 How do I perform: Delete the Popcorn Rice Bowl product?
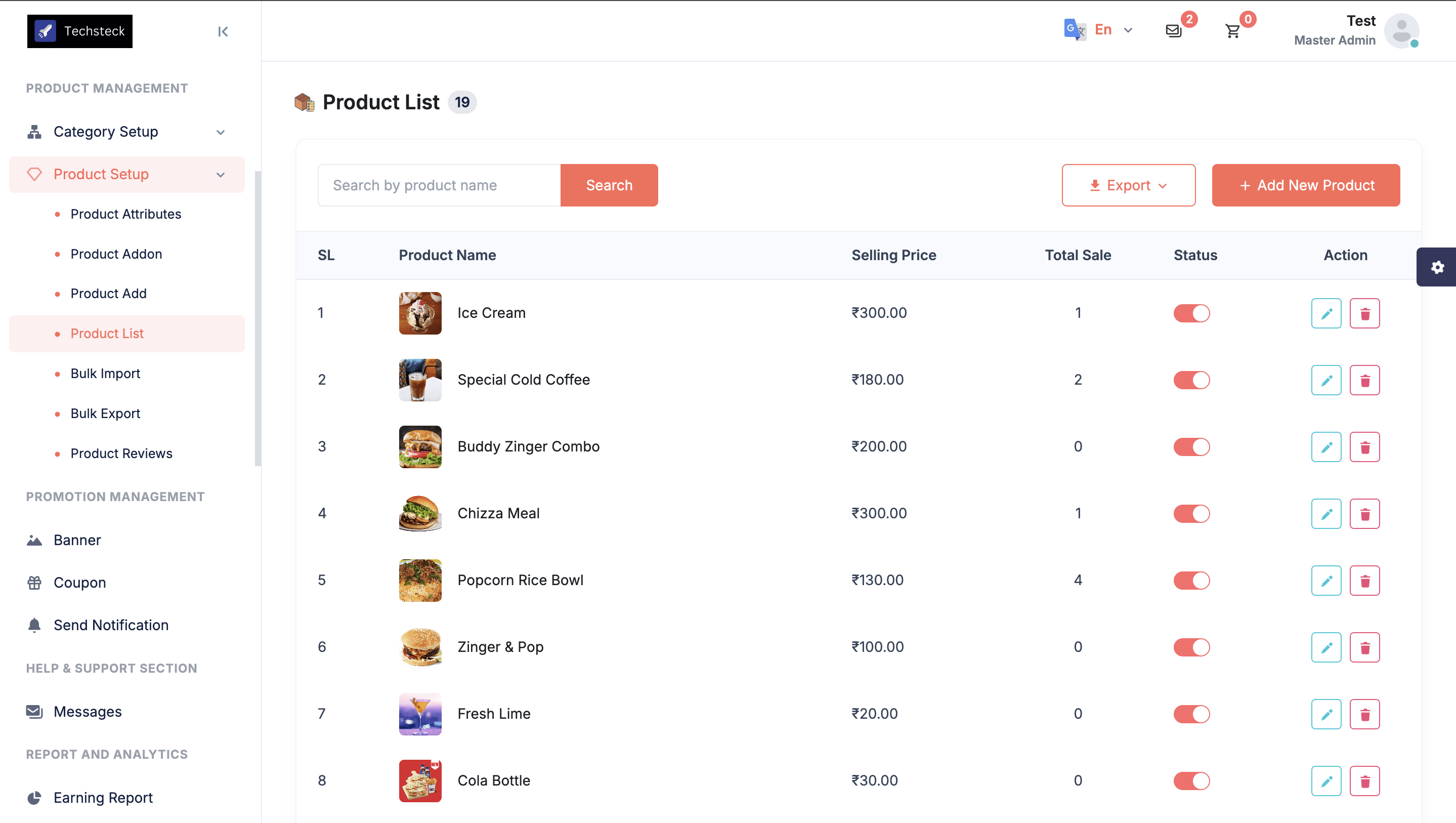[1364, 581]
